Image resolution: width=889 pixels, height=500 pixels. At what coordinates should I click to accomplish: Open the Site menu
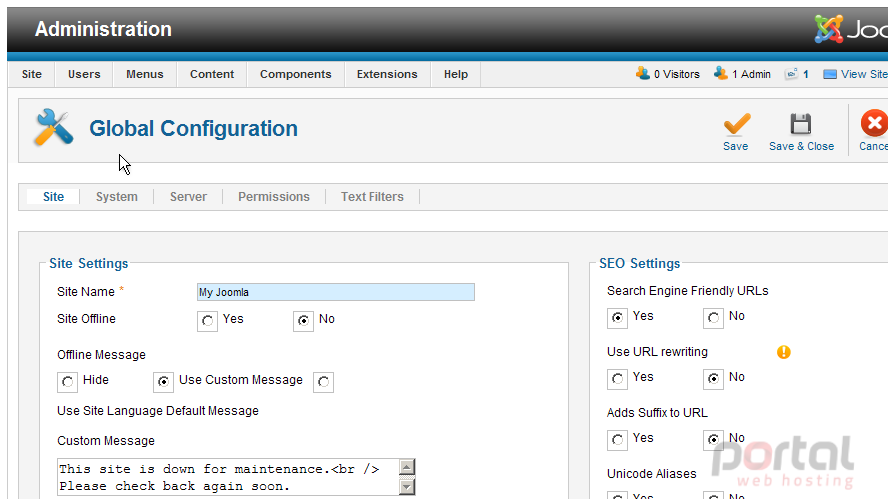32,74
